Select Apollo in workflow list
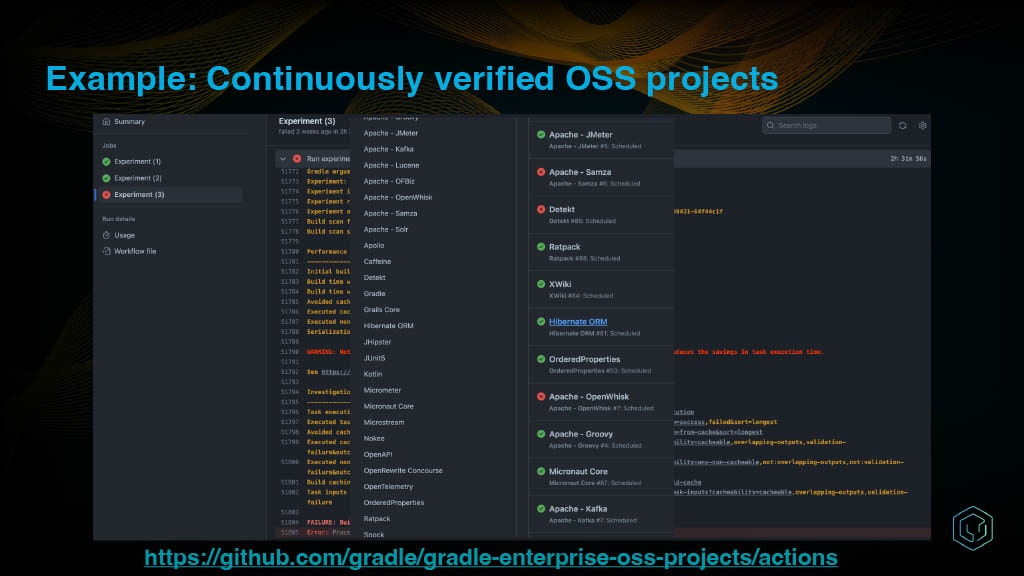The height and width of the screenshot is (576, 1024). pyautogui.click(x=374, y=246)
